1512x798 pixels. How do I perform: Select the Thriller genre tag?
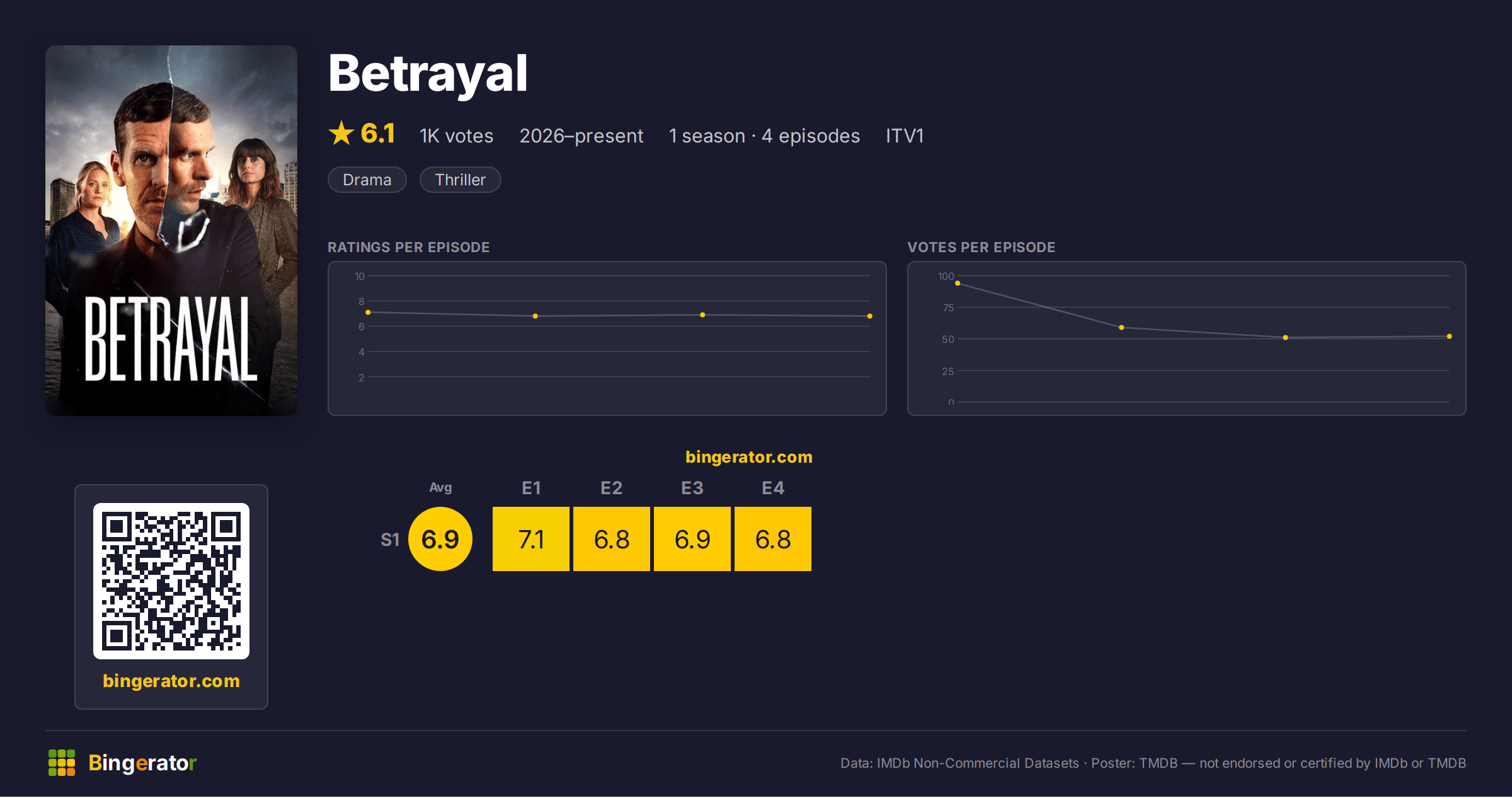(x=461, y=180)
